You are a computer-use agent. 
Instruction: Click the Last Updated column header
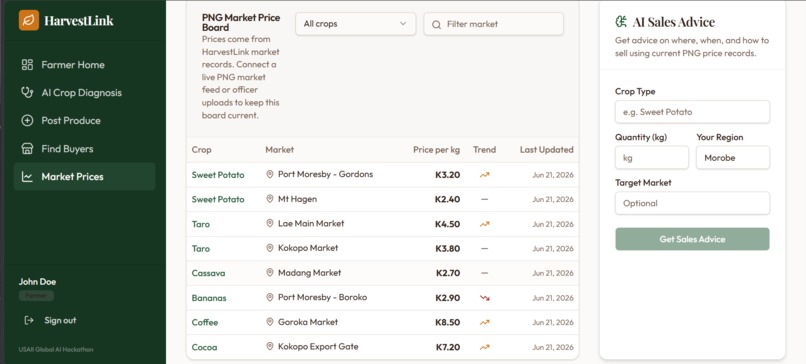pos(546,150)
